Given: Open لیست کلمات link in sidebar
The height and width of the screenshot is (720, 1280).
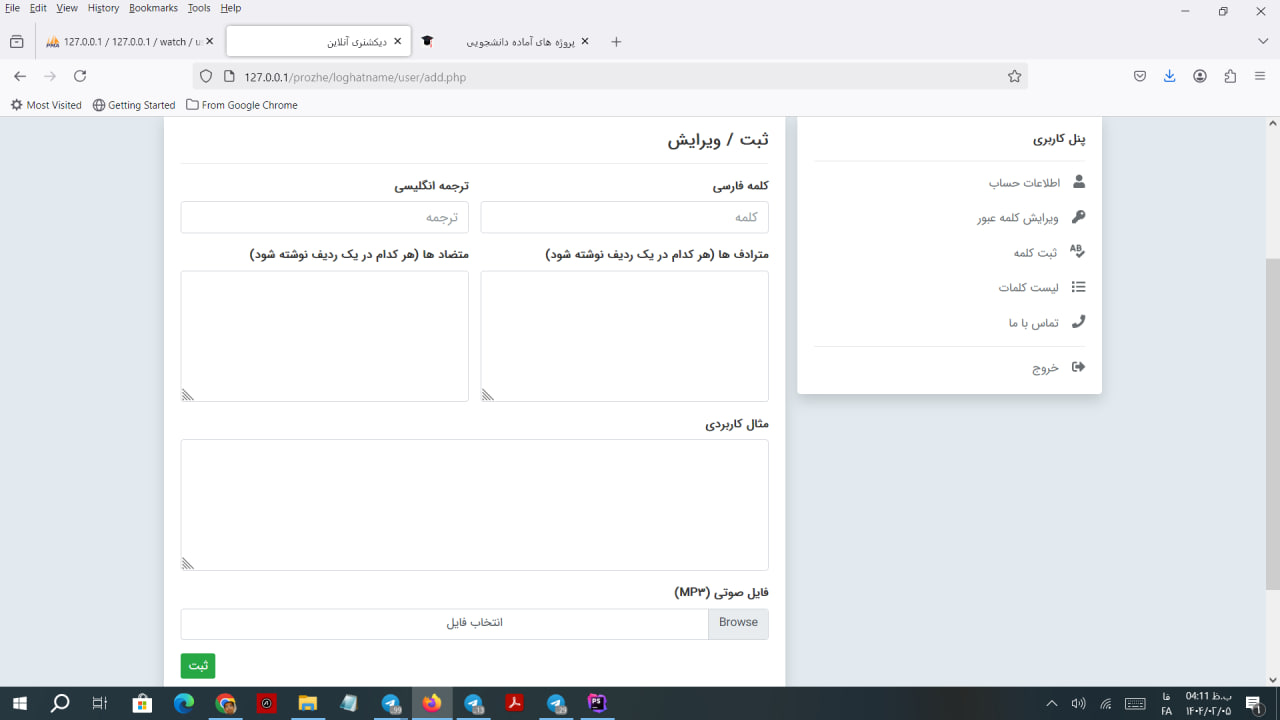Looking at the screenshot, I should (1028, 288).
